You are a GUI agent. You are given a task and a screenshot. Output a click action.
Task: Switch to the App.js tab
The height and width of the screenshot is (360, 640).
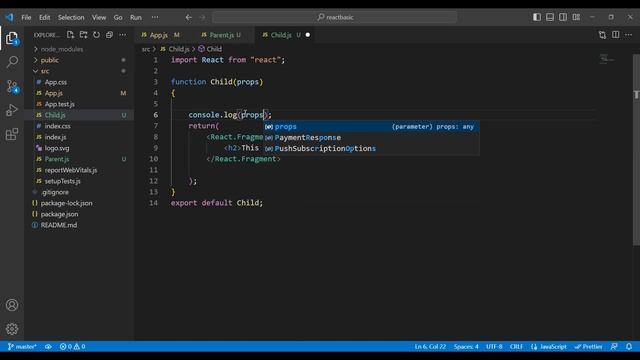159,35
